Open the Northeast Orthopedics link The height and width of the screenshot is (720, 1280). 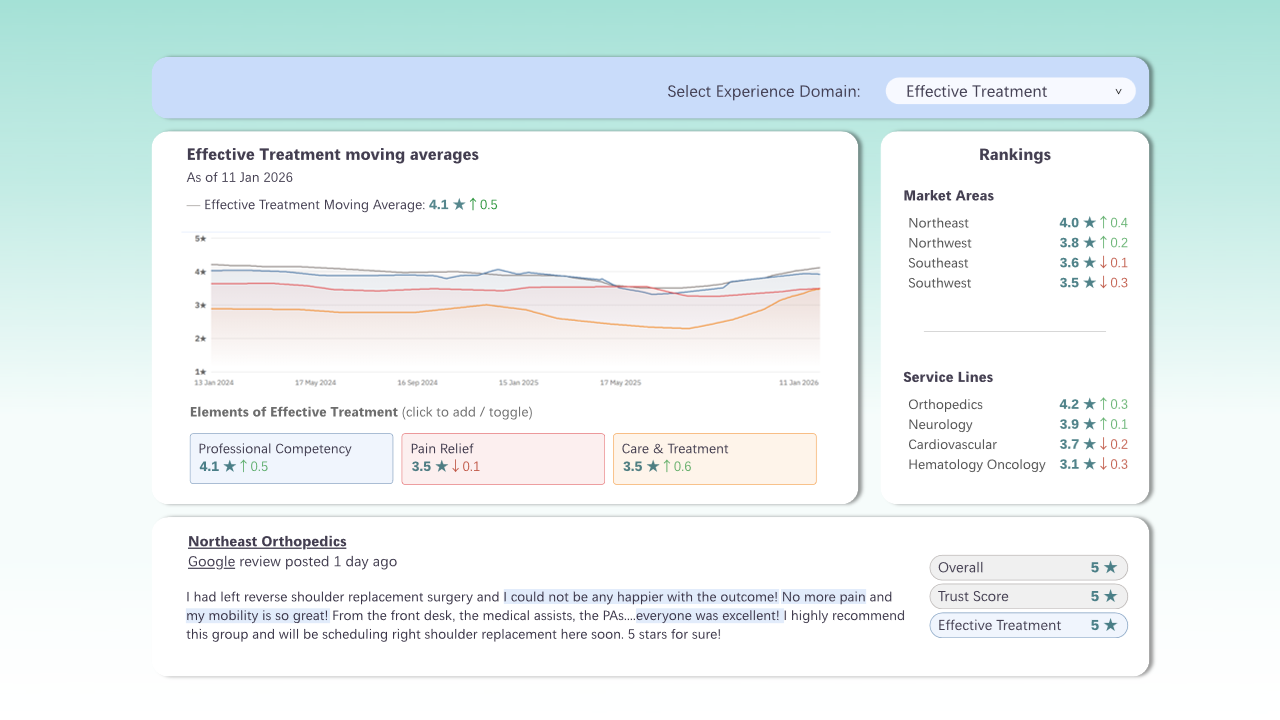pyautogui.click(x=267, y=541)
